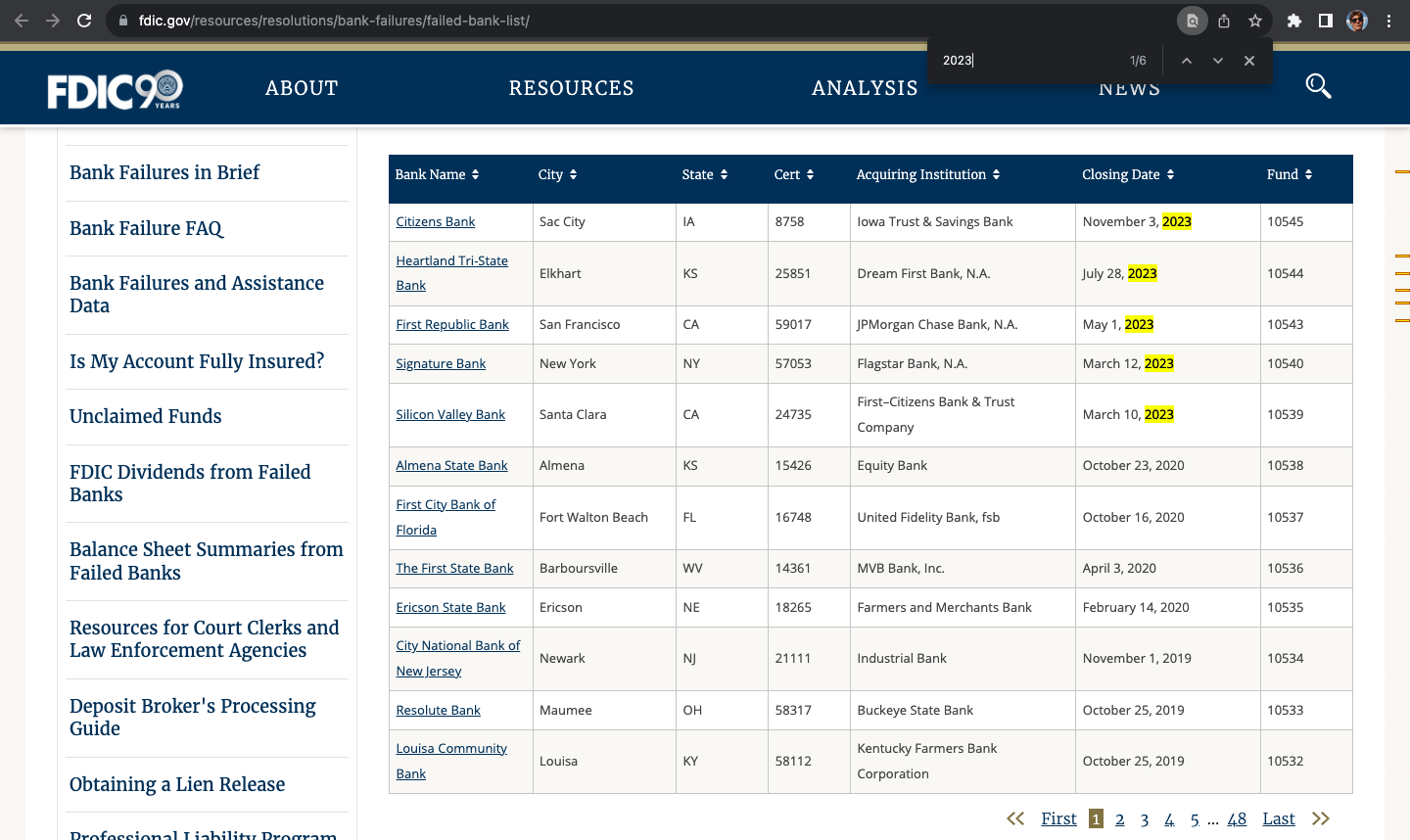Click the First pagination link
Screen dimensions: 1410x840
[x=1058, y=818]
